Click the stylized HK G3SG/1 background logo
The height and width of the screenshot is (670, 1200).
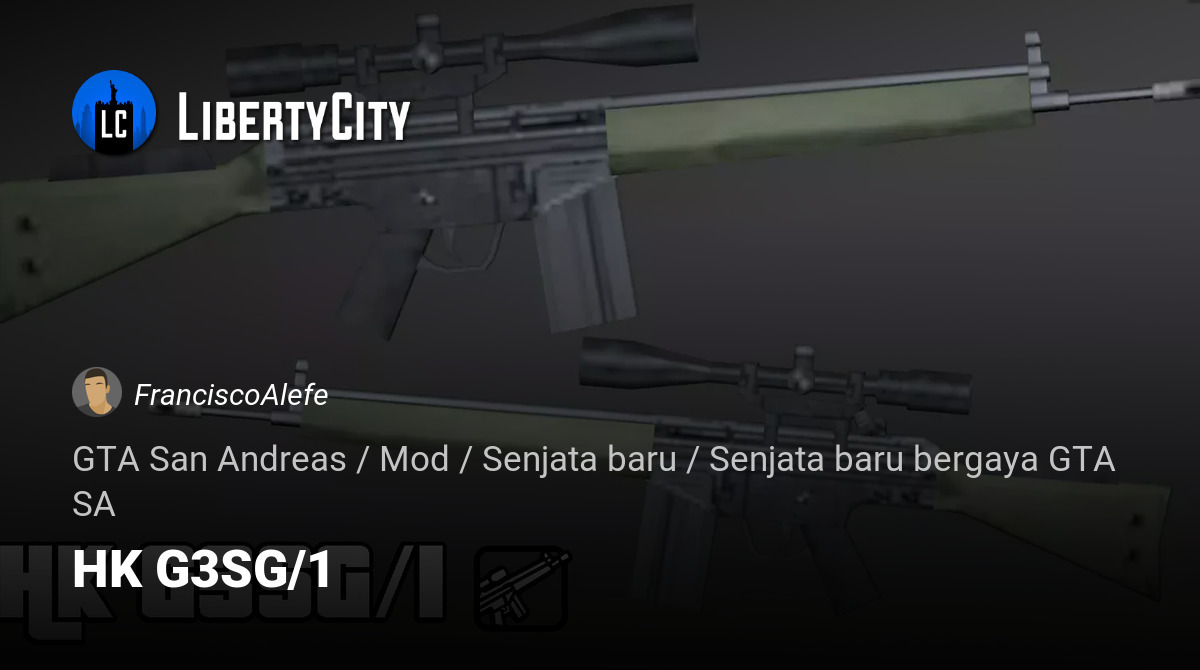(222, 583)
